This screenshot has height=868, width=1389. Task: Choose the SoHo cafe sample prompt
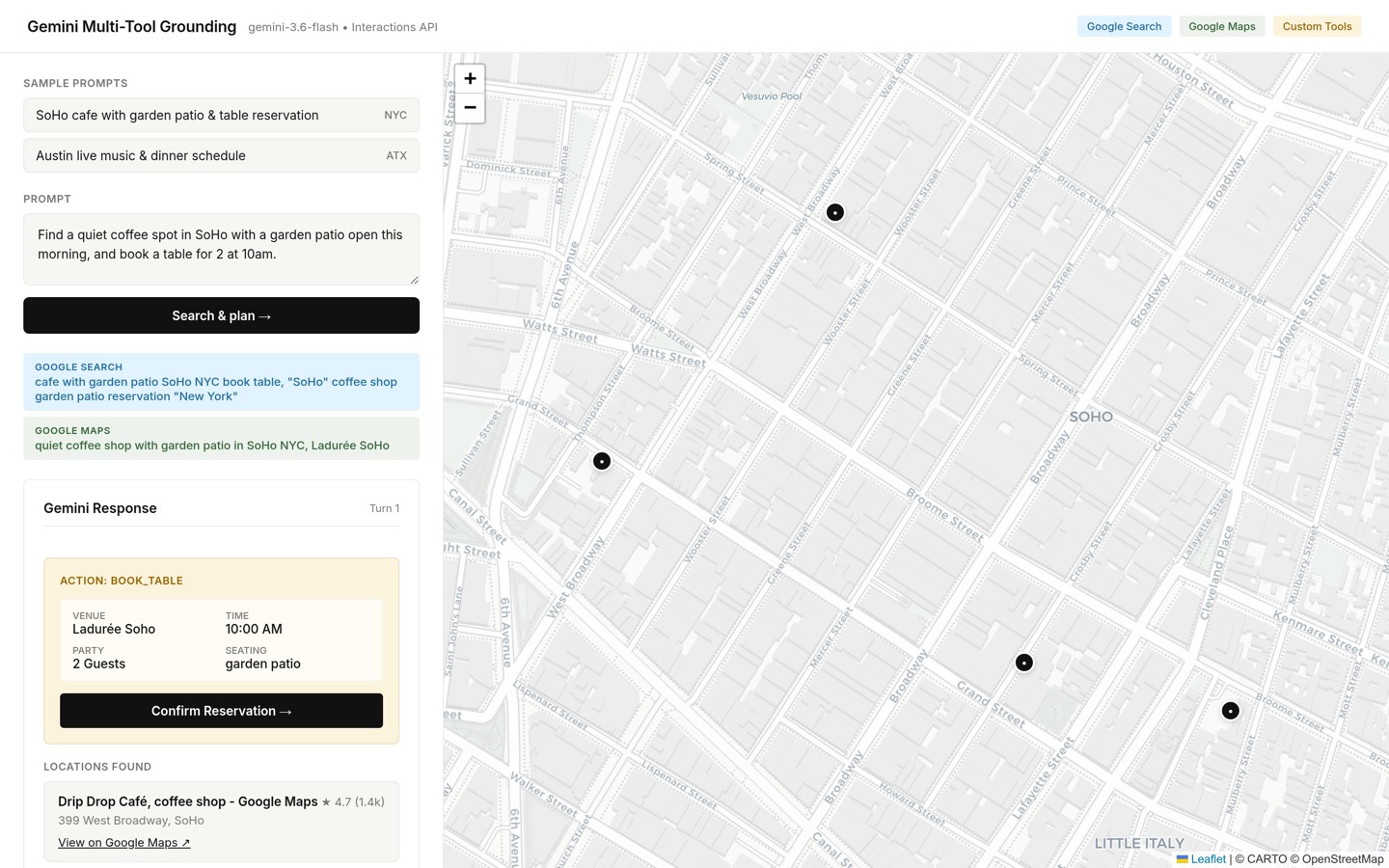221,115
